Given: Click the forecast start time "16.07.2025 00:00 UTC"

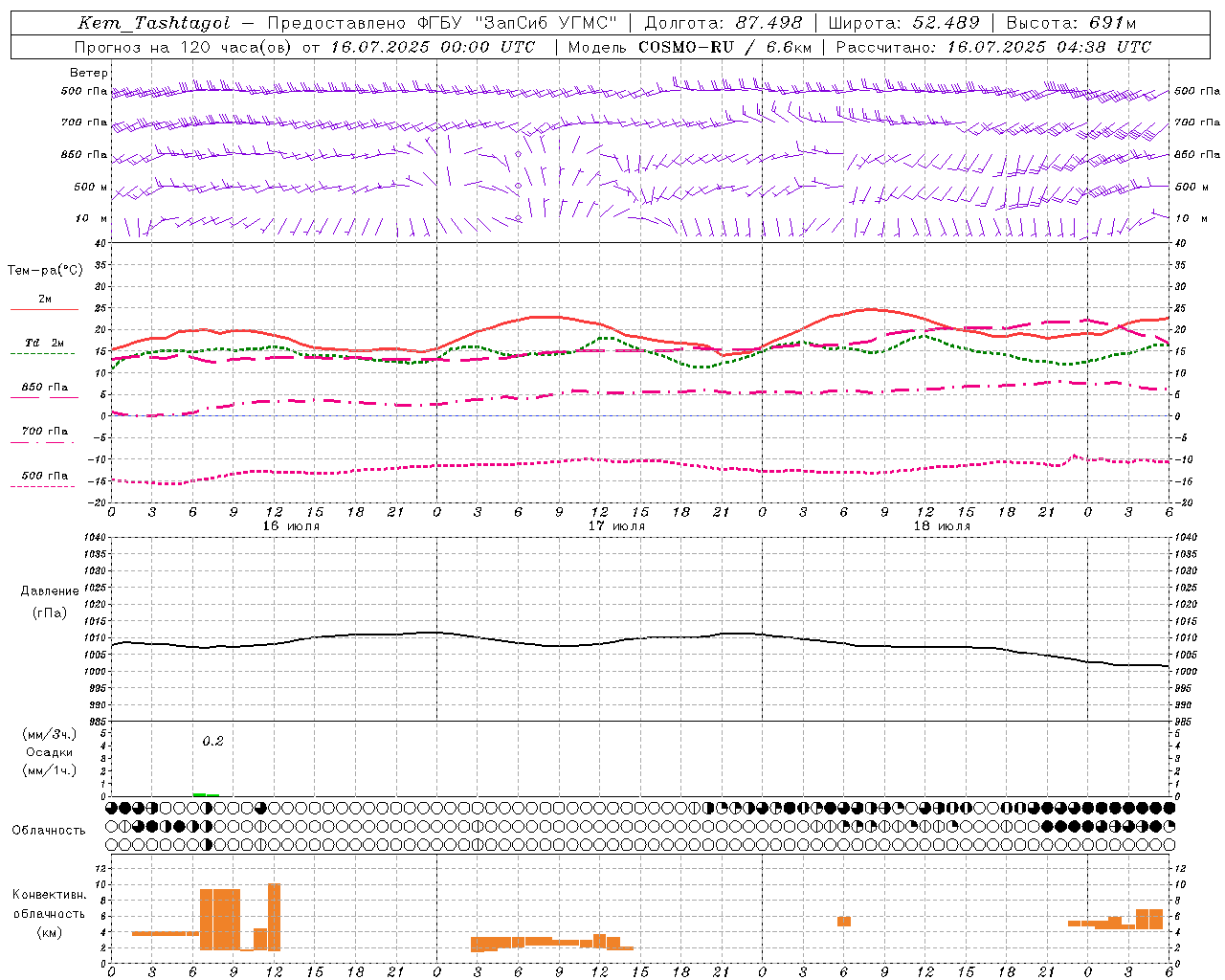Looking at the screenshot, I should click(x=434, y=47).
